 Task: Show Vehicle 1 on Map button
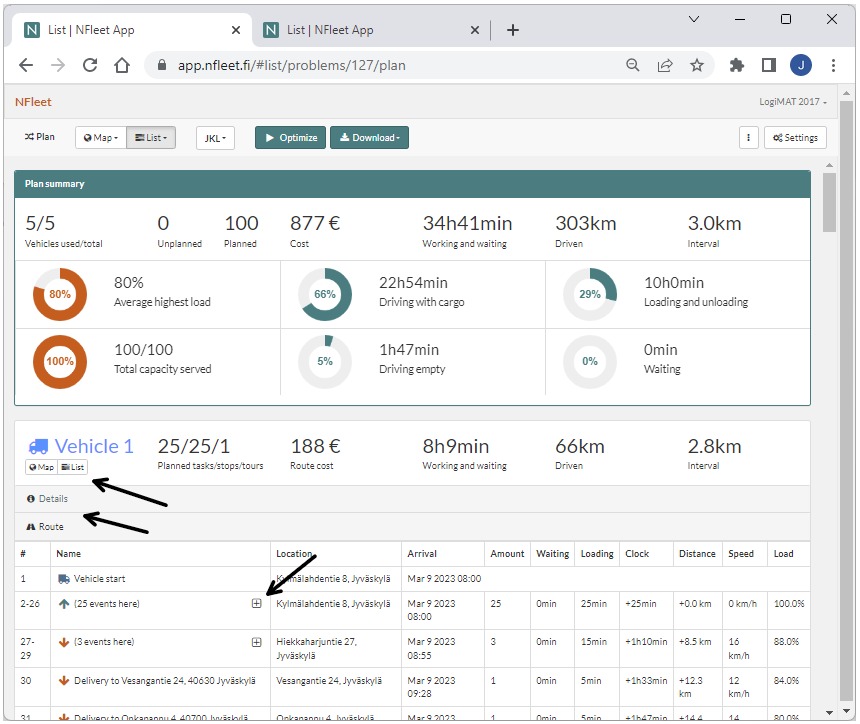41,467
